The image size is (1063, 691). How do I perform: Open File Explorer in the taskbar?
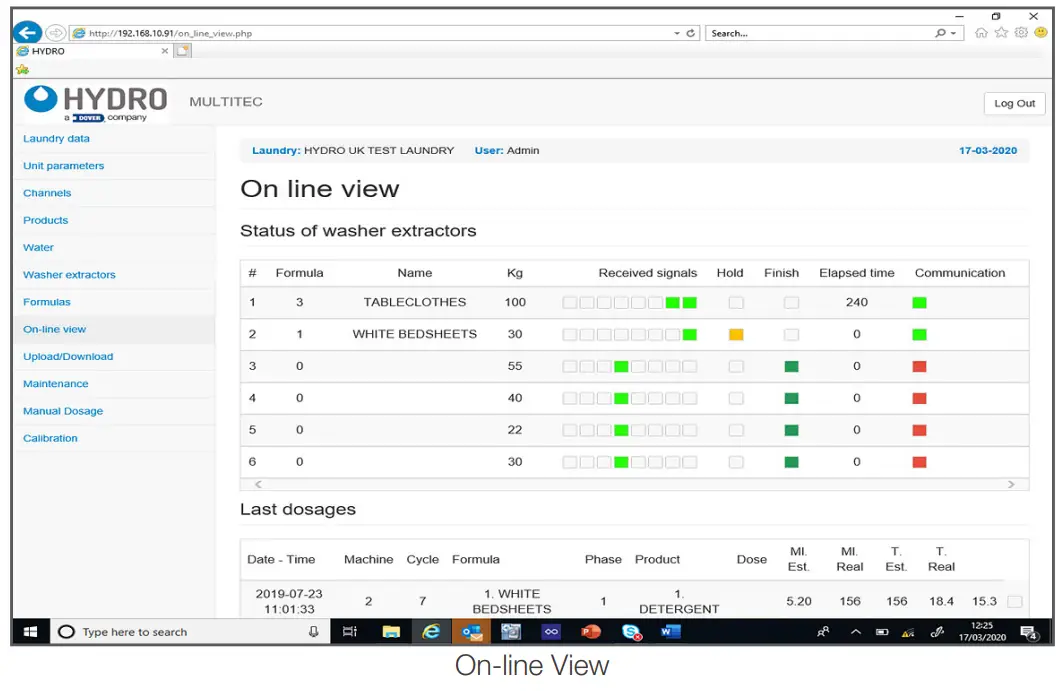tap(391, 632)
